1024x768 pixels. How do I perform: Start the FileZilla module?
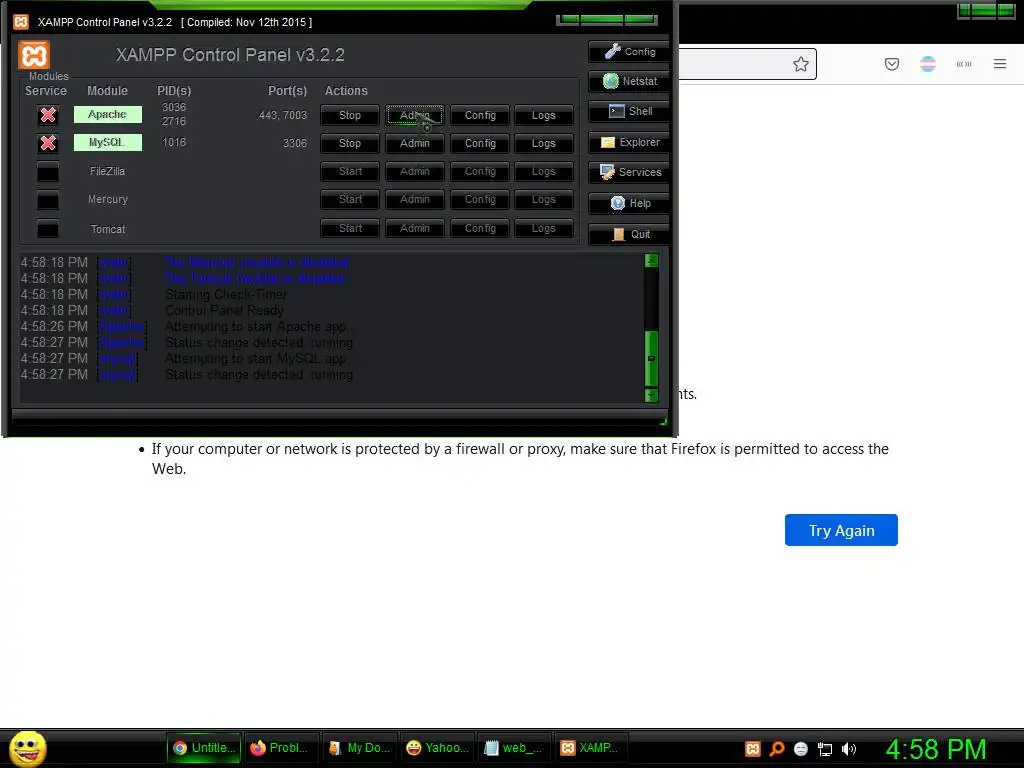pyautogui.click(x=350, y=171)
